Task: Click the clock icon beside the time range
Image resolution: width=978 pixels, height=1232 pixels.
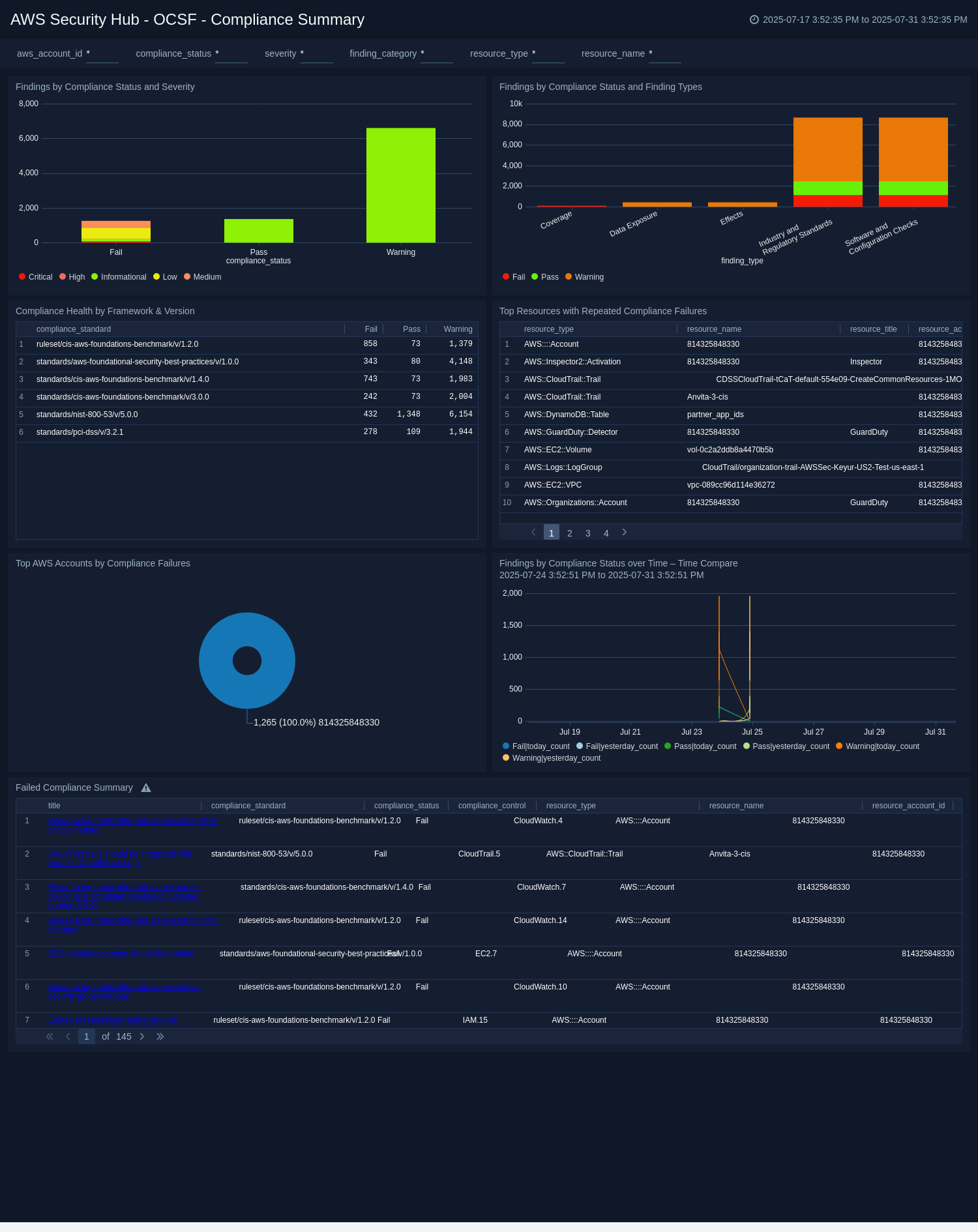Action: pos(754,20)
